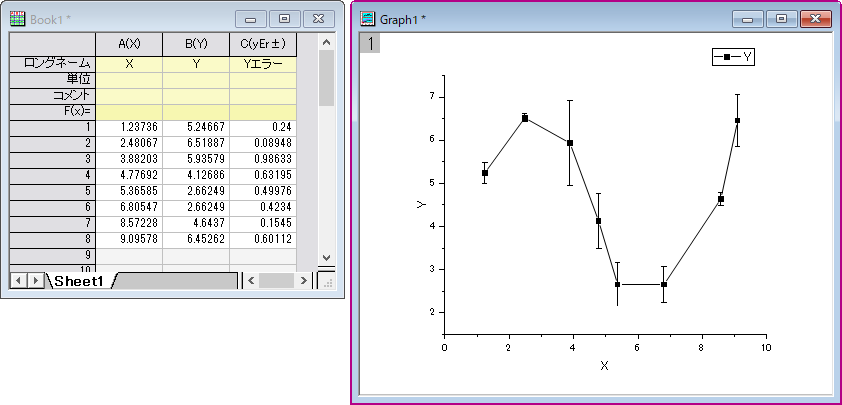The image size is (842, 405).
Task: Restore the Book1 window size
Action: click(x=285, y=18)
